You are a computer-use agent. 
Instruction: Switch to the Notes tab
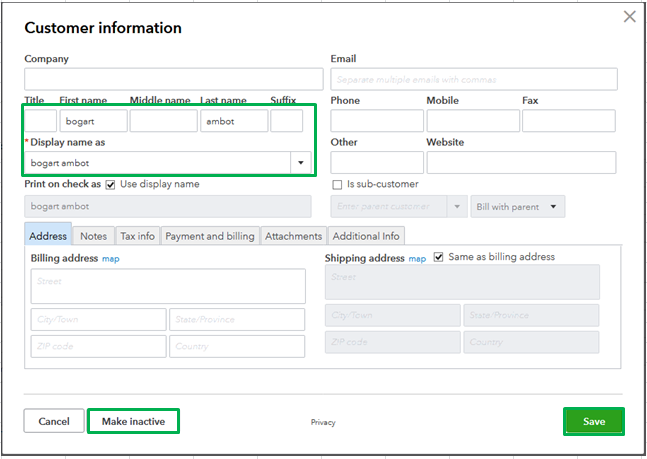pyautogui.click(x=93, y=236)
